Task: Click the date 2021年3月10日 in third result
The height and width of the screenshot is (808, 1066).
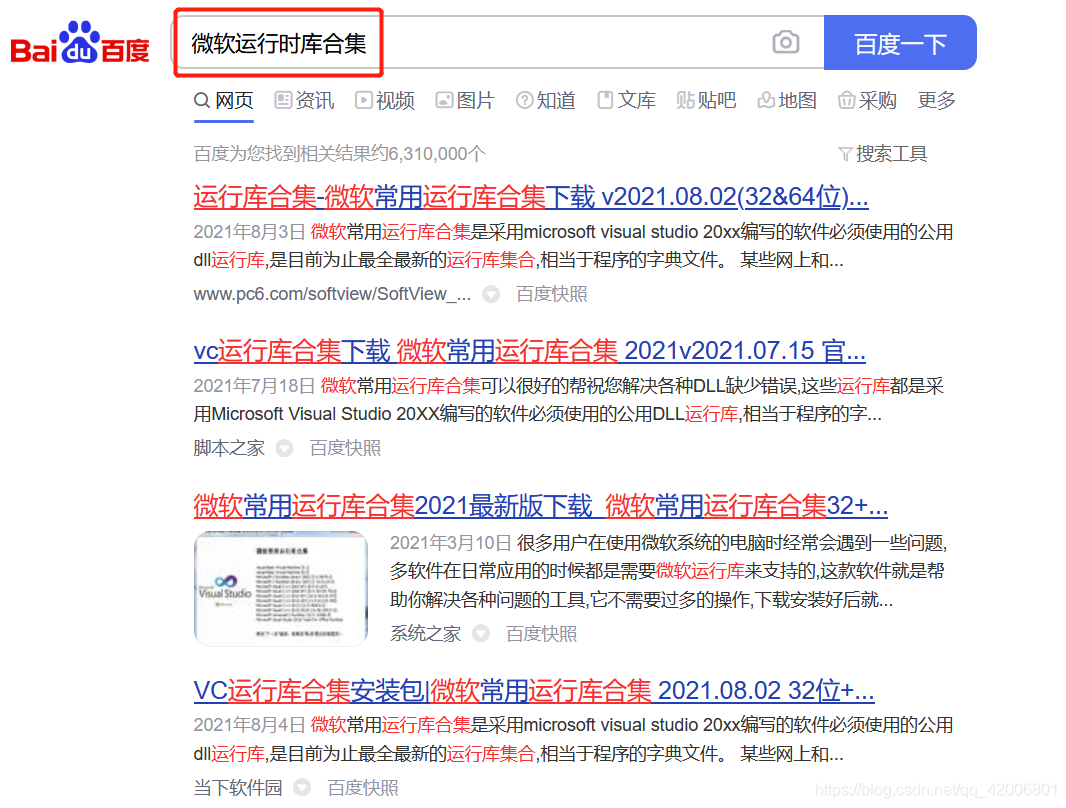Action: pos(450,543)
